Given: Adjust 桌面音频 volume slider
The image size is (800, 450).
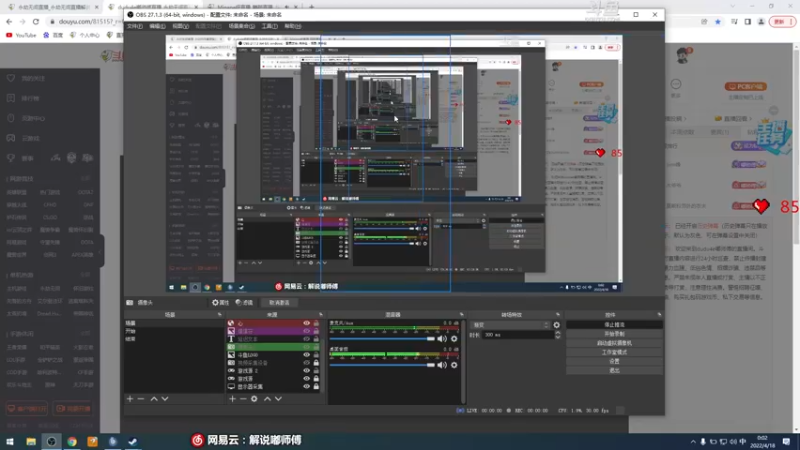Looking at the screenshot, I should 382,365.
